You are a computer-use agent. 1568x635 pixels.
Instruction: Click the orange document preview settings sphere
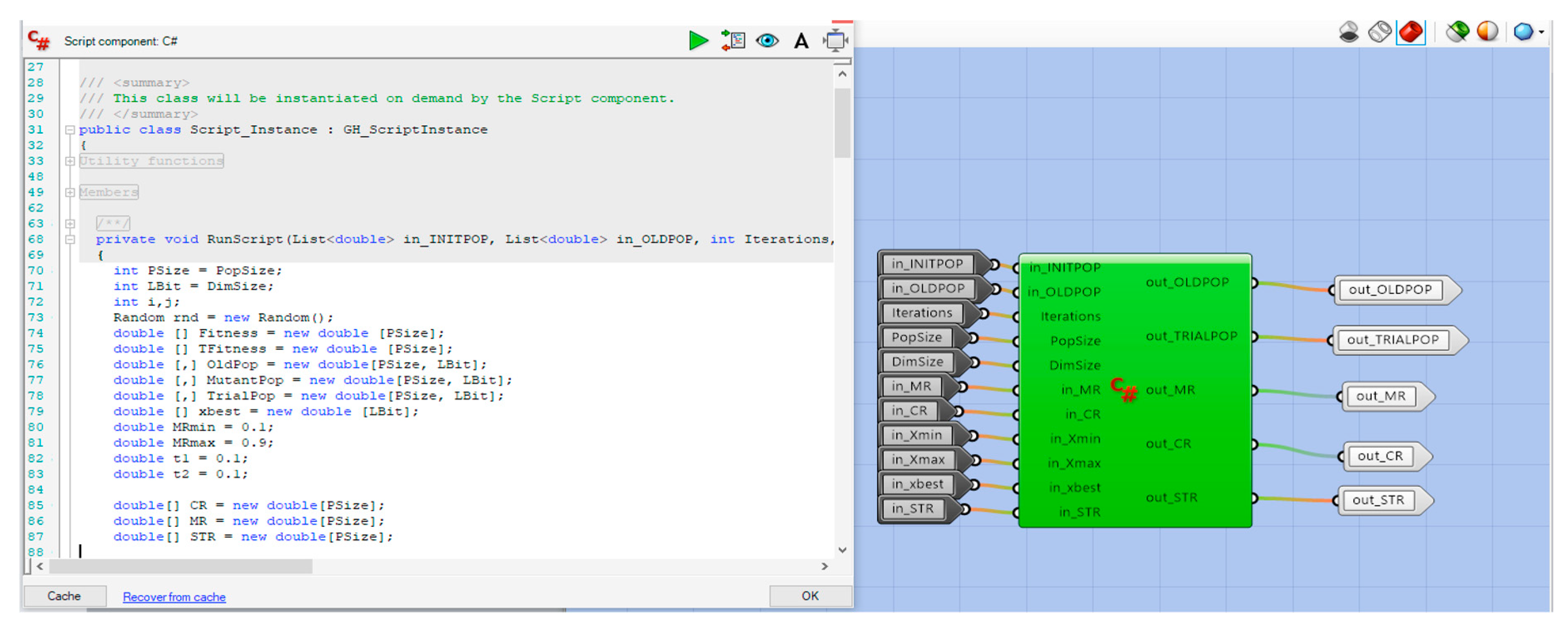1487,32
